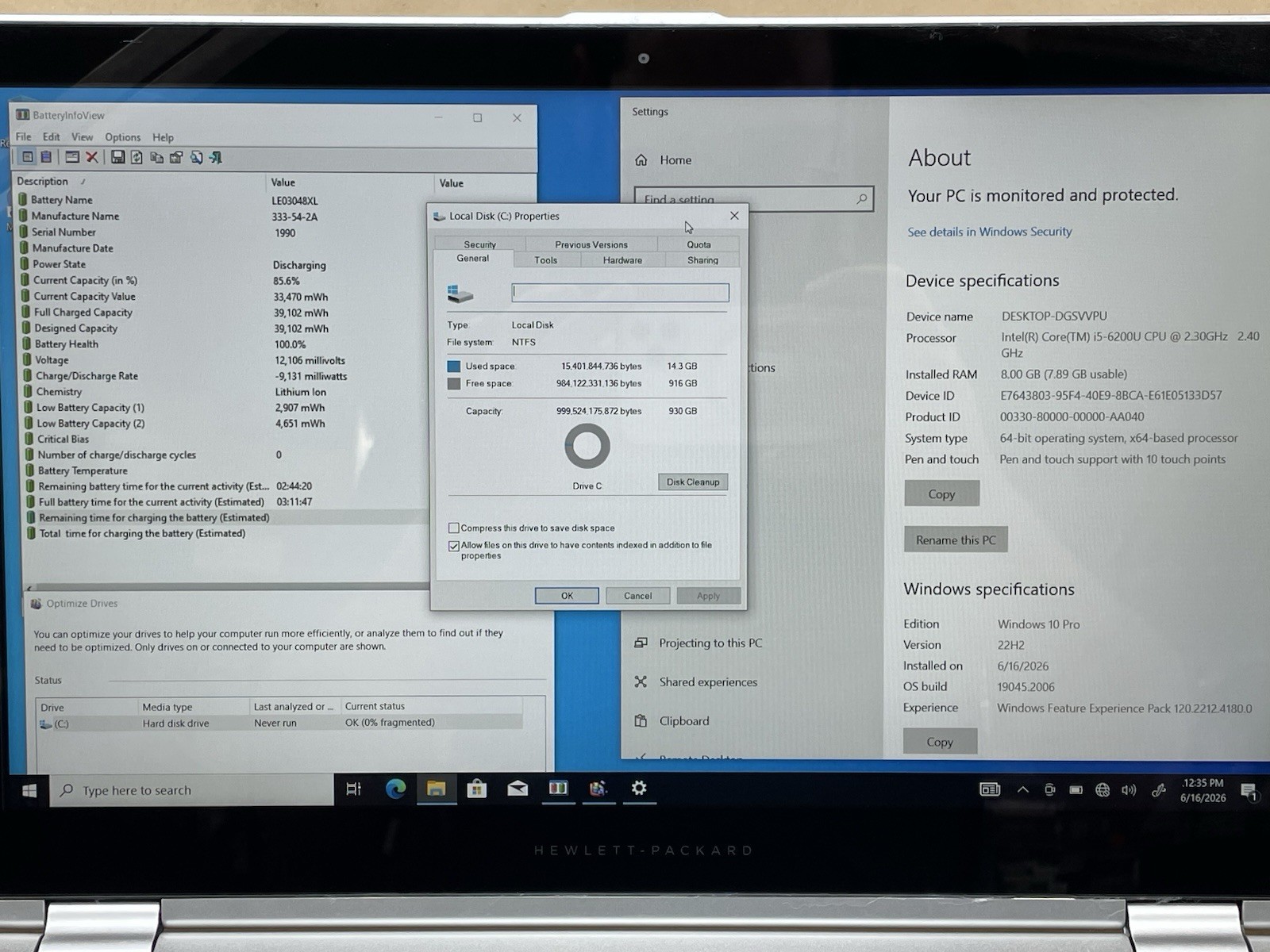Click the Settings gear taskbar icon
The height and width of the screenshot is (952, 1270).
(639, 788)
